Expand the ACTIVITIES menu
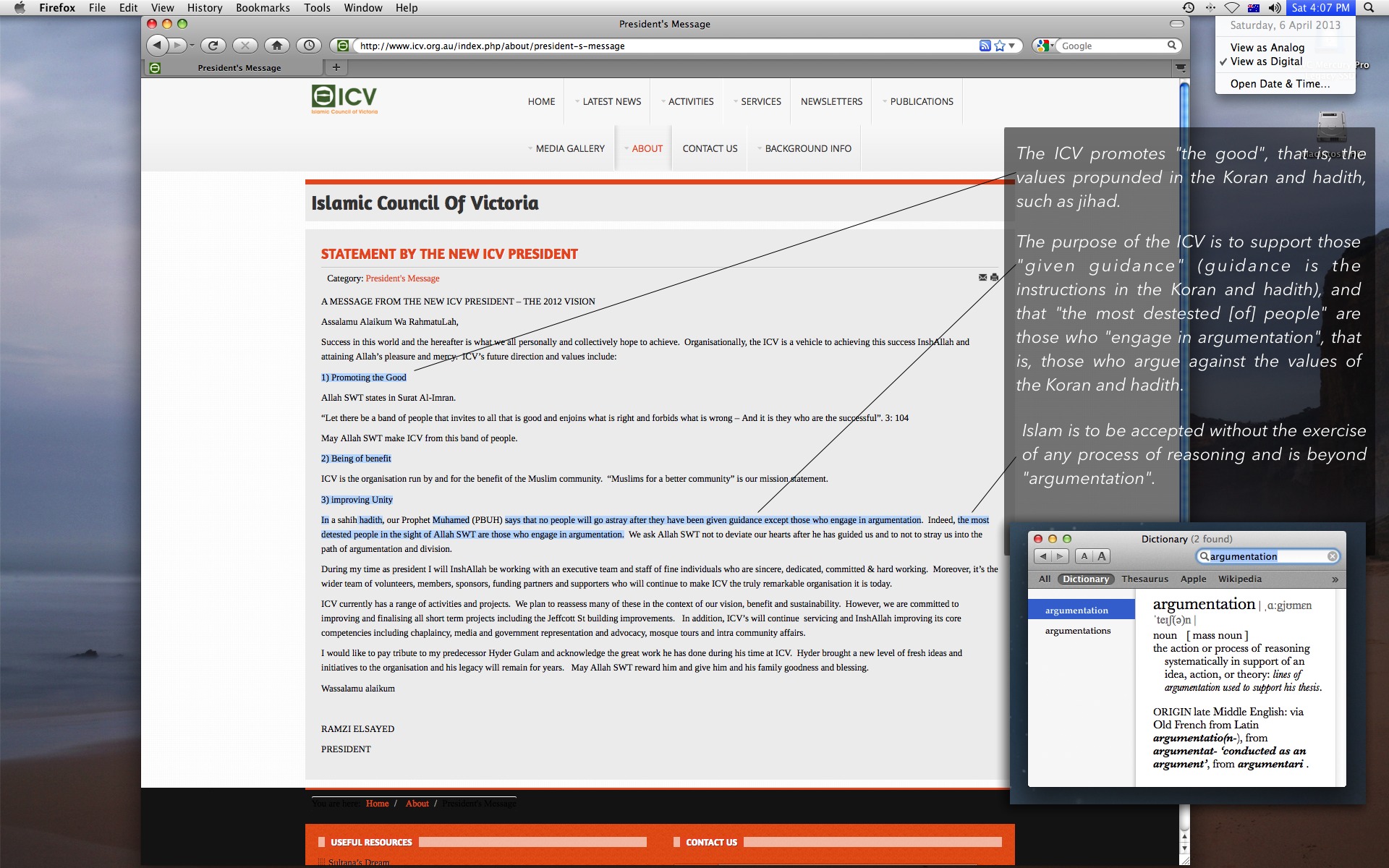Image resolution: width=1389 pixels, height=868 pixels. [x=687, y=101]
